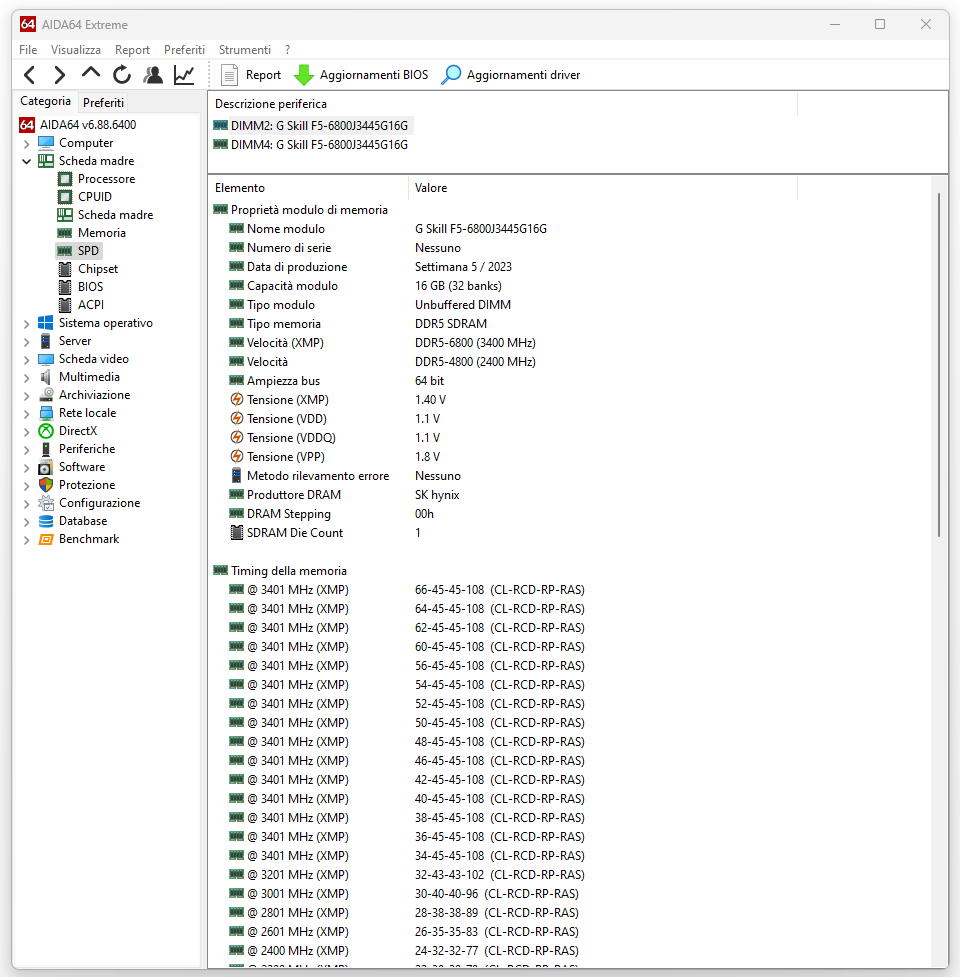Open the Strumenti menu
The height and width of the screenshot is (977, 960).
[x=245, y=50]
